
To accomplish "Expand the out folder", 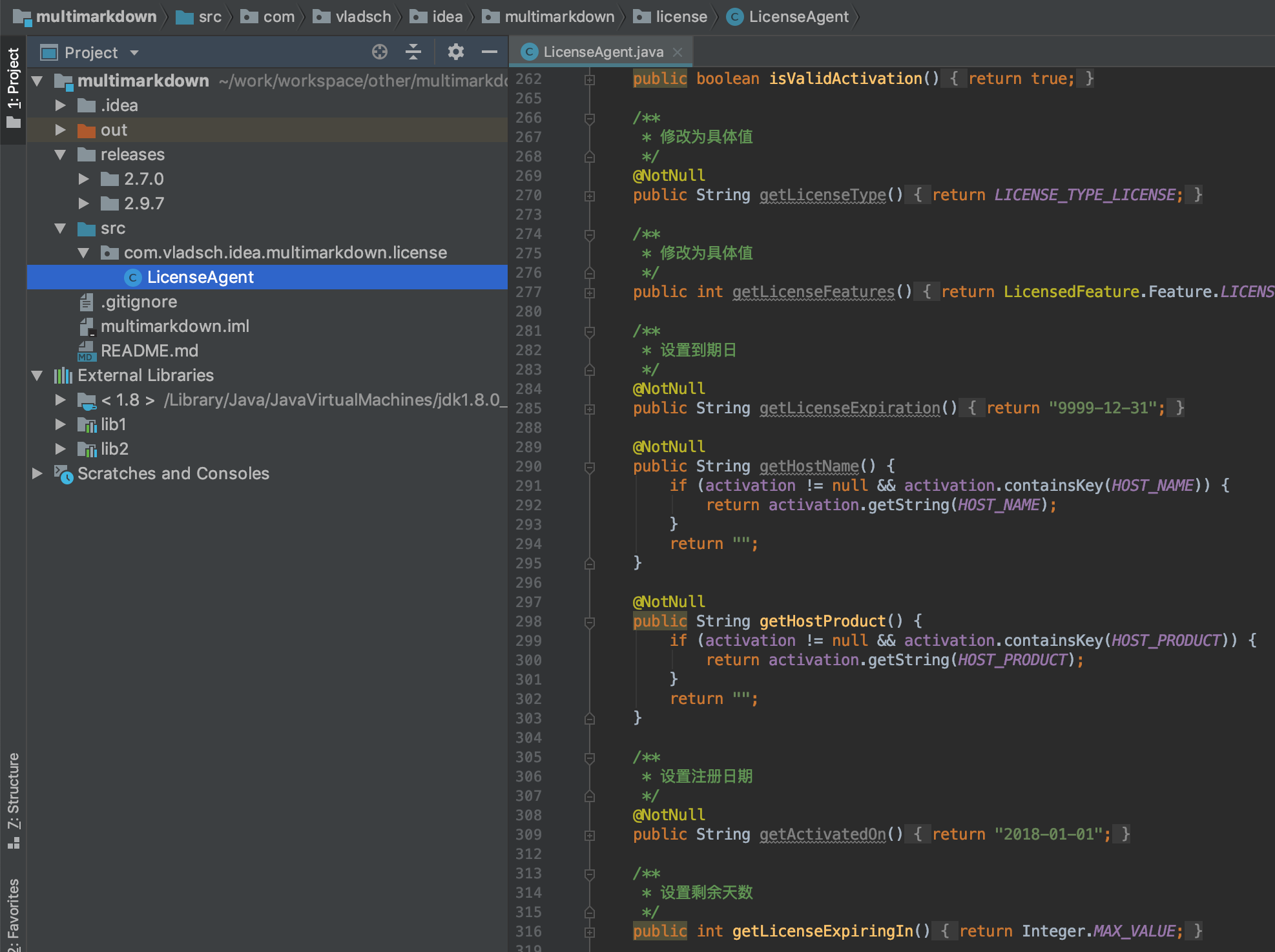I will (61, 130).
